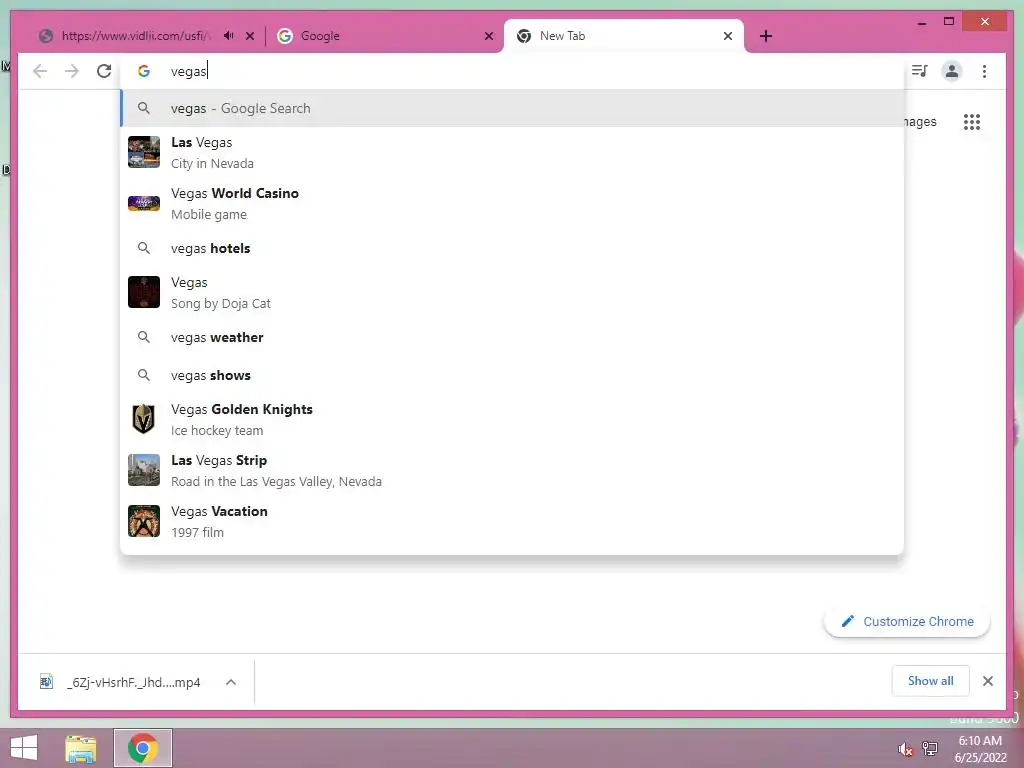The width and height of the screenshot is (1024, 768).
Task: Click the network tray icon
Action: pos(930,748)
